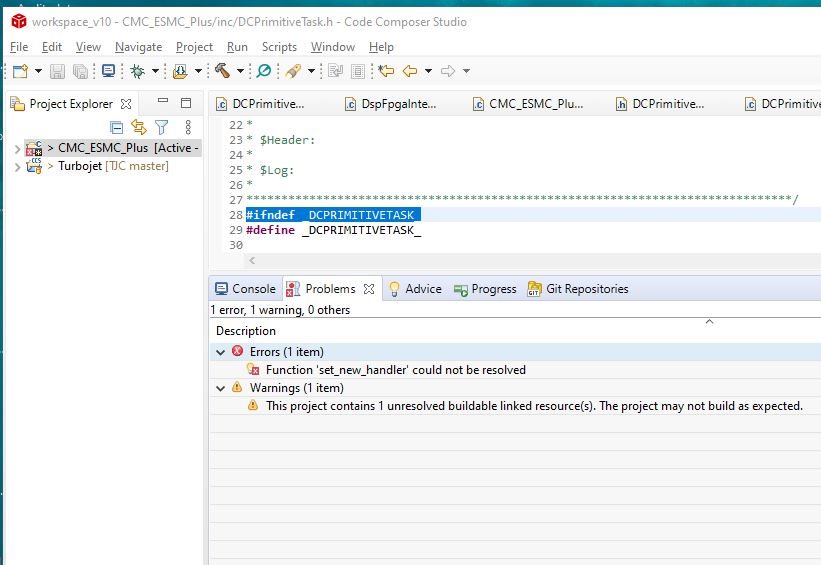Viewport: 821px width, 565px height.
Task: Collapse All in Project Explorer
Action: pos(116,127)
